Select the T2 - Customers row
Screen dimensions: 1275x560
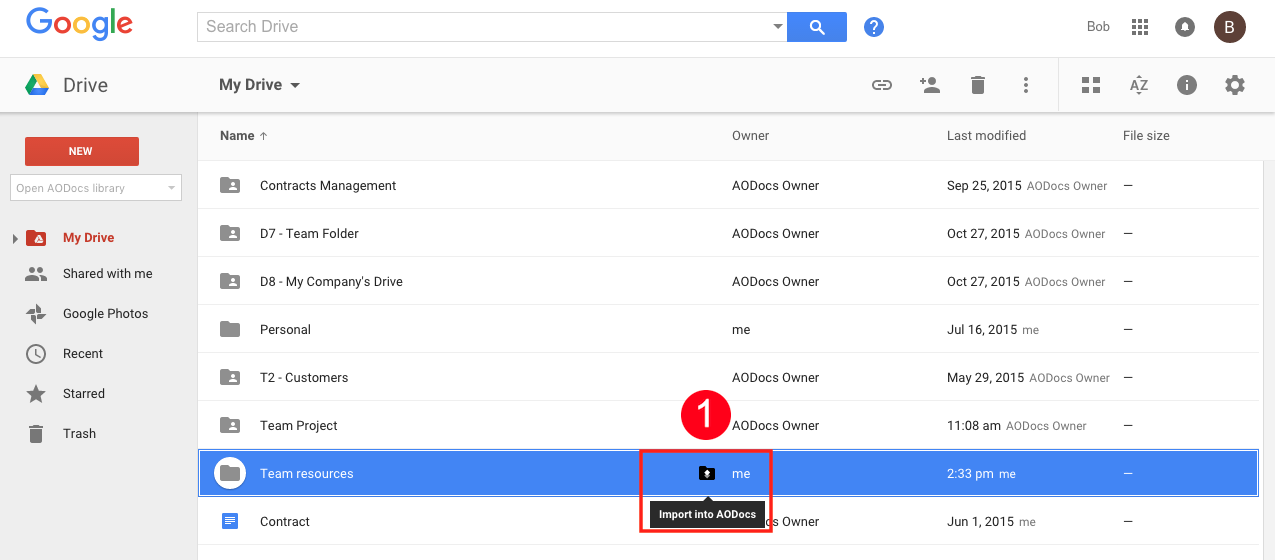[728, 378]
